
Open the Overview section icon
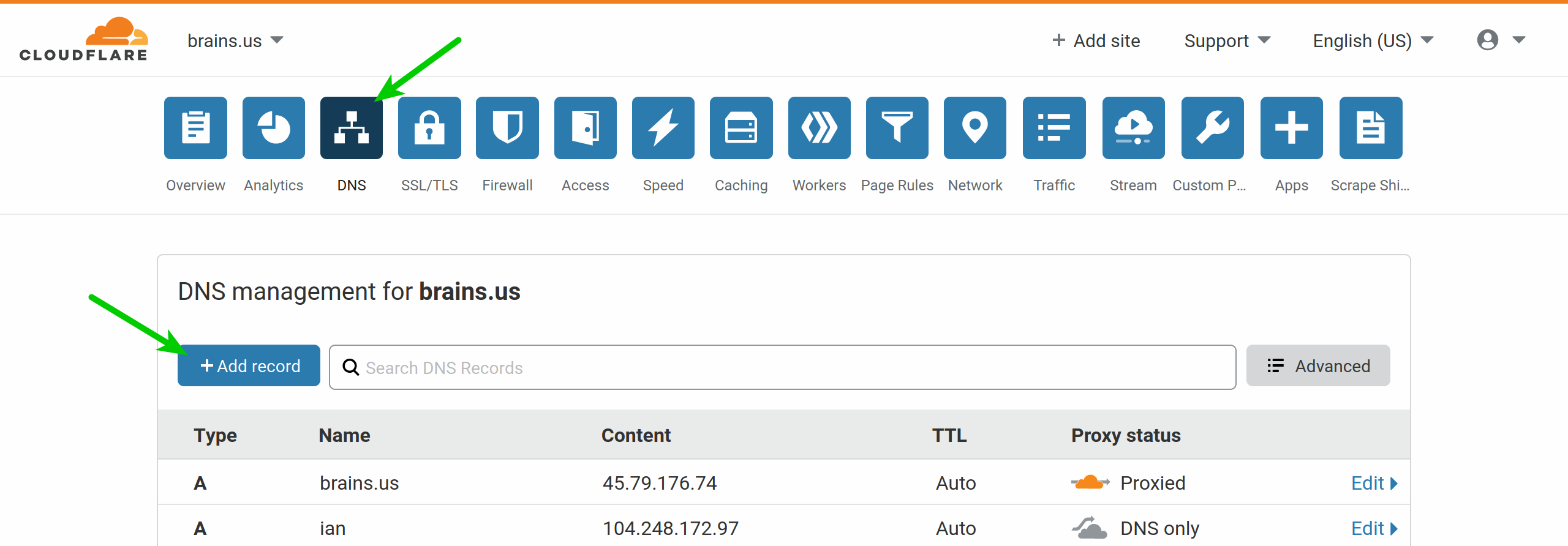(195, 128)
